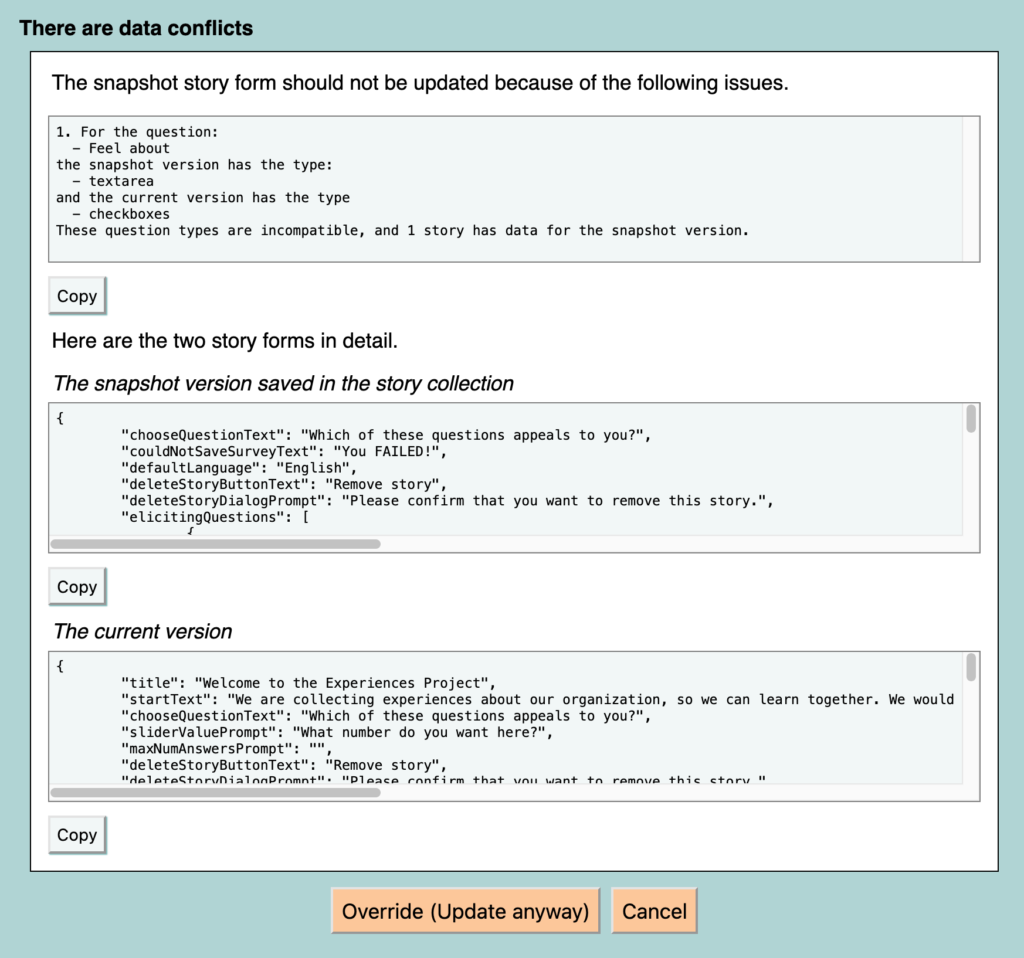Copy the snapshot version story form JSON
1024x958 pixels.
pyautogui.click(x=77, y=587)
